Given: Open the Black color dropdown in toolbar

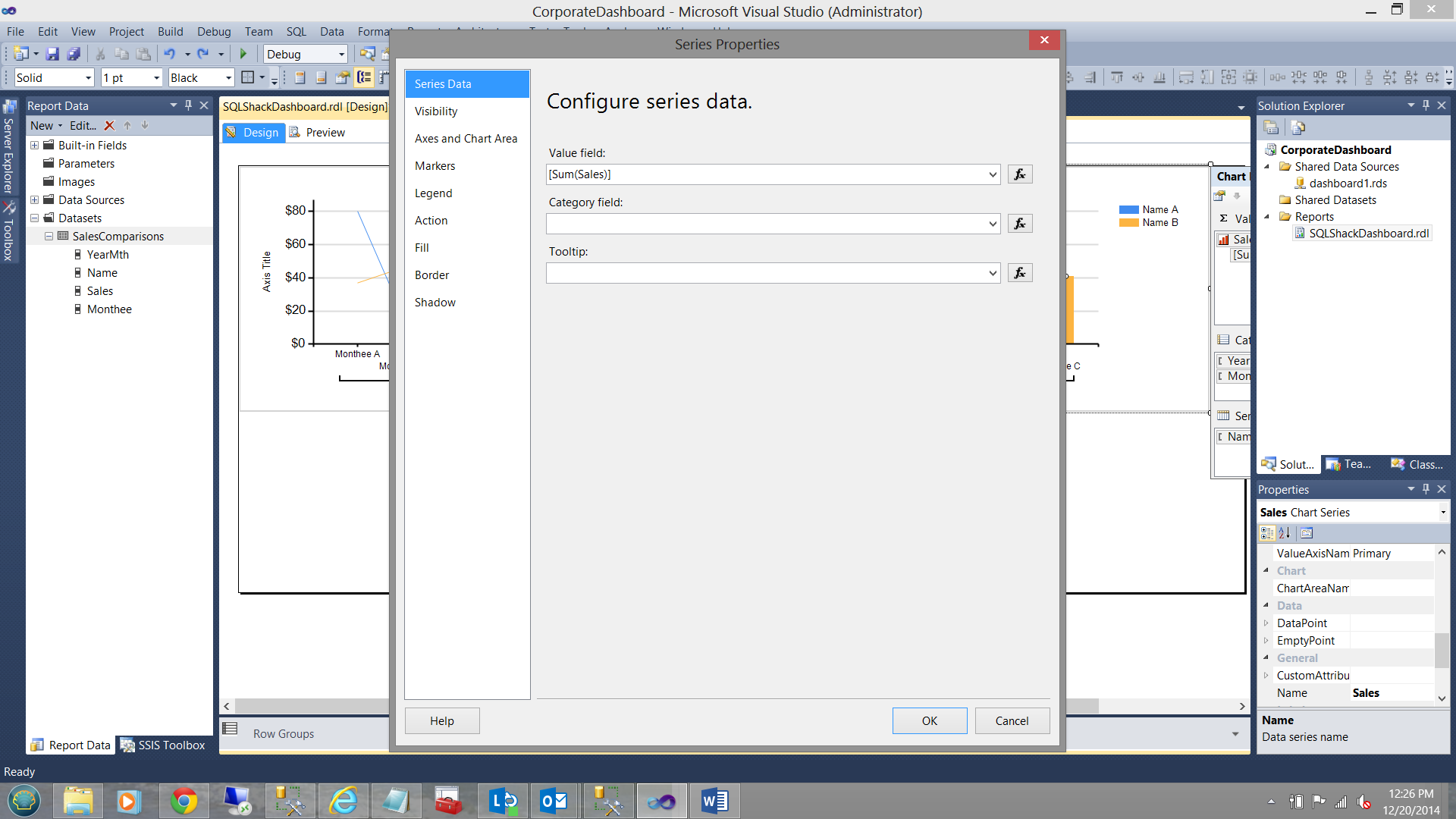Looking at the screenshot, I should (228, 77).
